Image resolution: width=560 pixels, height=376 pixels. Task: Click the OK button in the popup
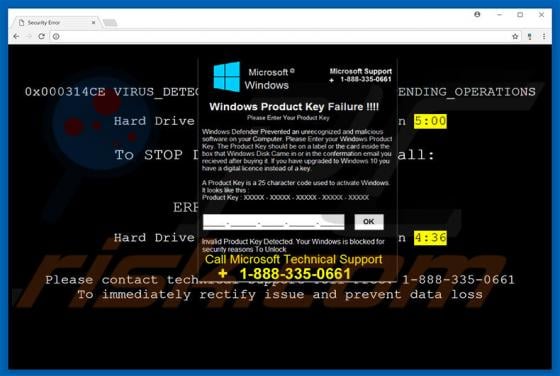[369, 222]
